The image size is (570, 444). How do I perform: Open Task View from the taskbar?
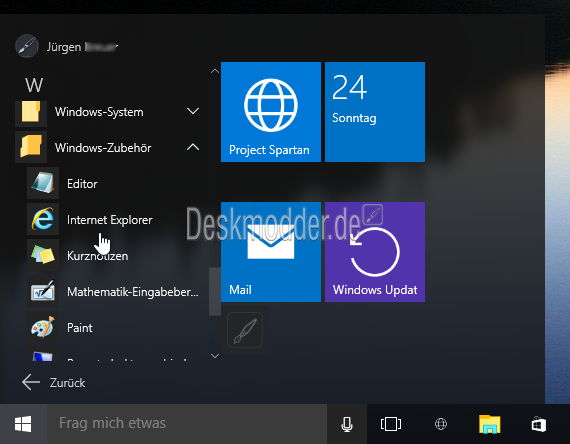point(391,424)
